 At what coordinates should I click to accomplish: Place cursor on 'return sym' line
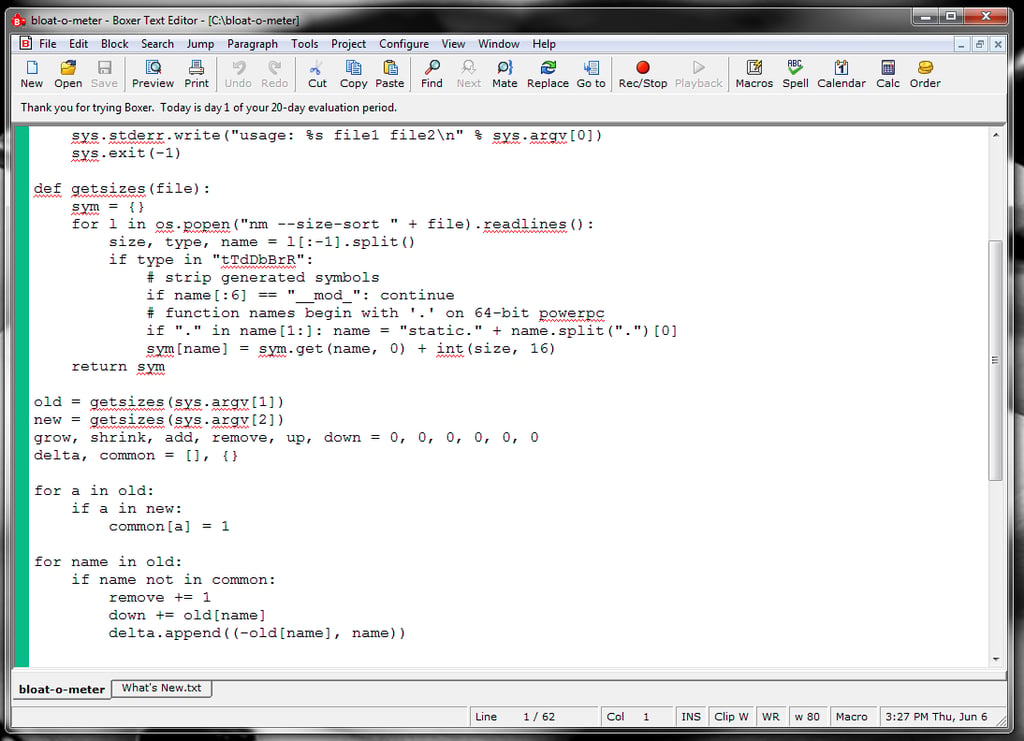point(118,366)
